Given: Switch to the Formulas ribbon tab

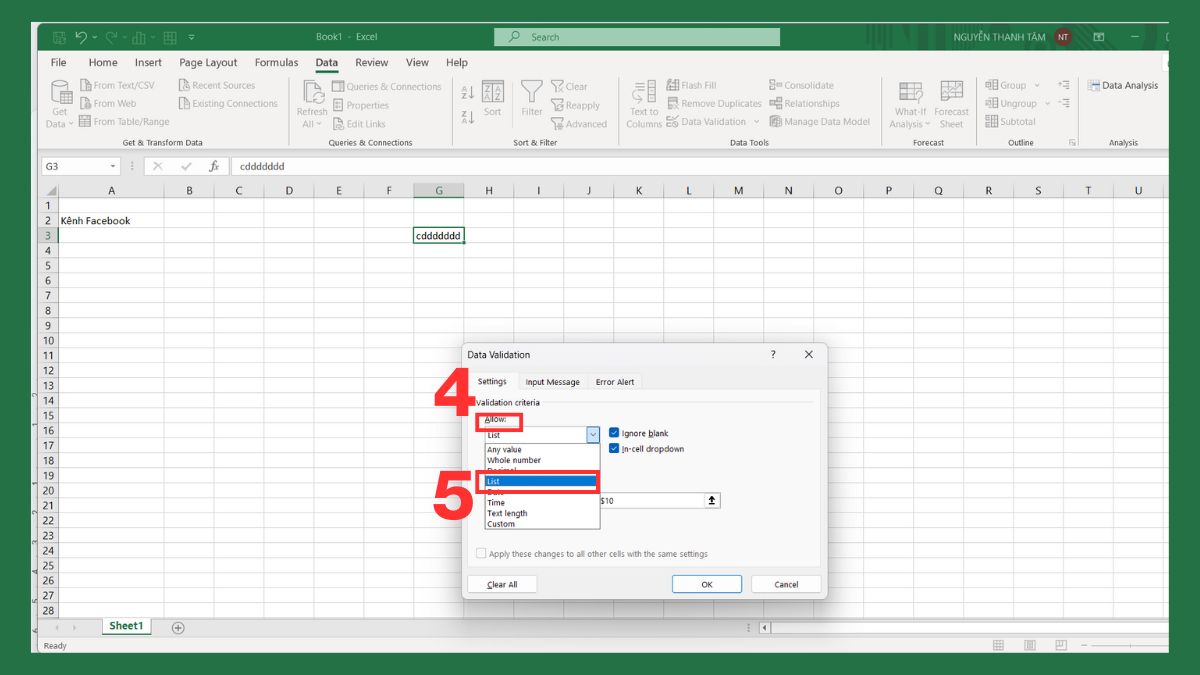Looking at the screenshot, I should click(276, 62).
